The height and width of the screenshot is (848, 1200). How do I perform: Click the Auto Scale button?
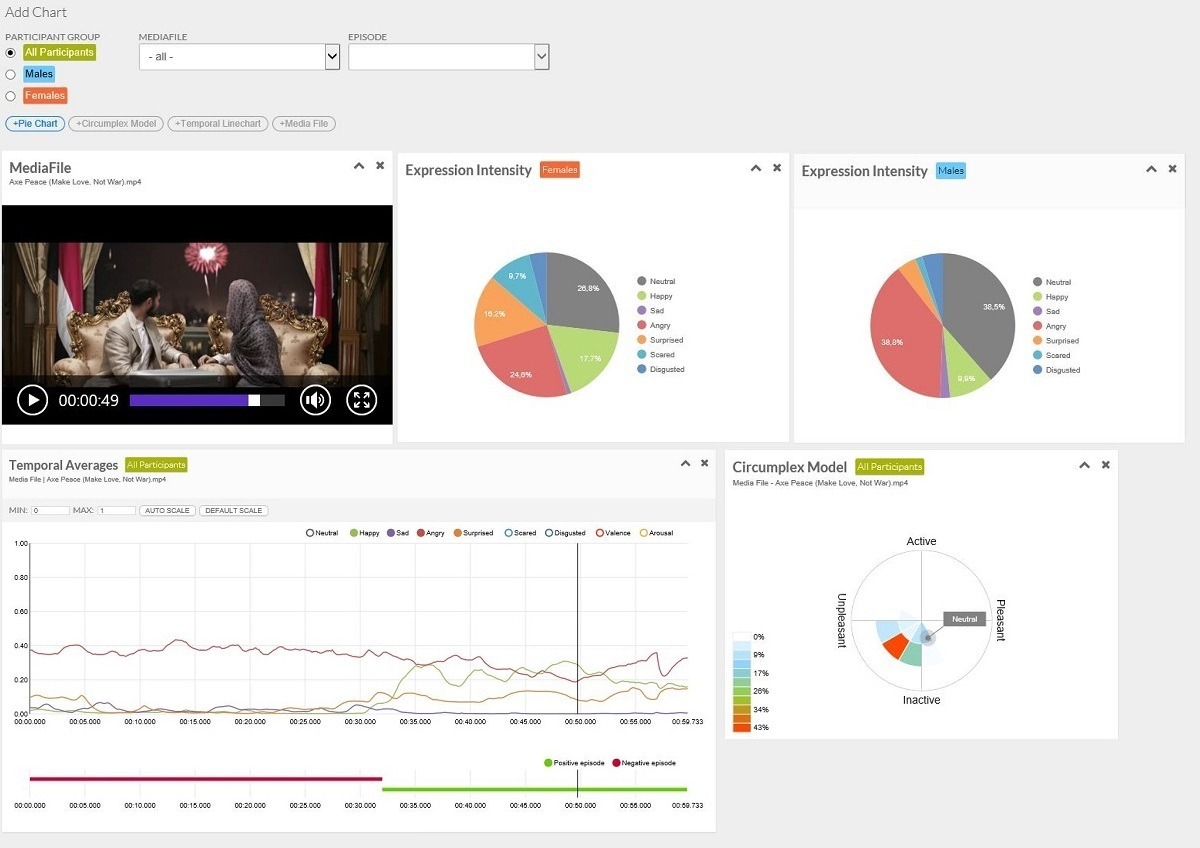[x=167, y=511]
